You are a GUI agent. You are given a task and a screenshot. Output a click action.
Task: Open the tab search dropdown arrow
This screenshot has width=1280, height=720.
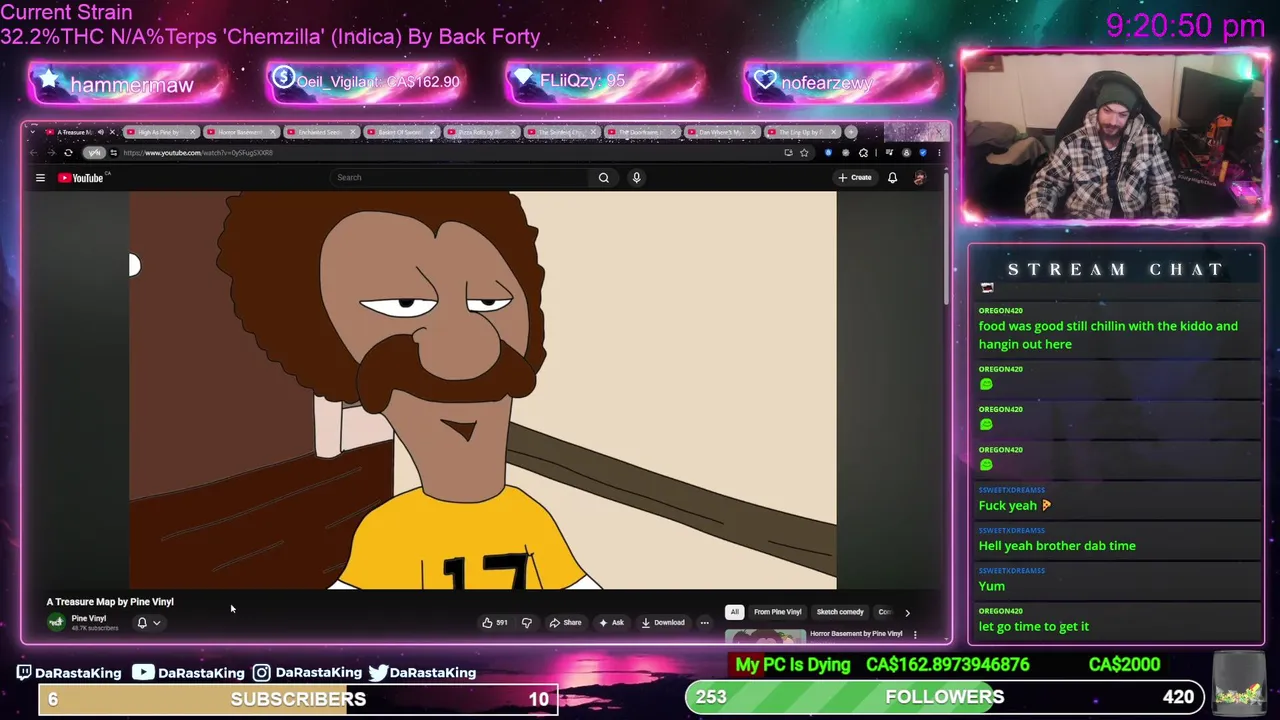tap(34, 132)
